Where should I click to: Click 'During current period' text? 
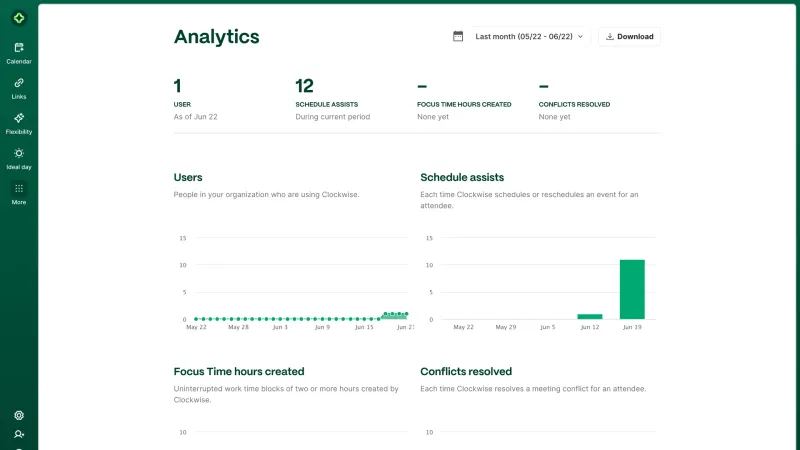coord(333,117)
